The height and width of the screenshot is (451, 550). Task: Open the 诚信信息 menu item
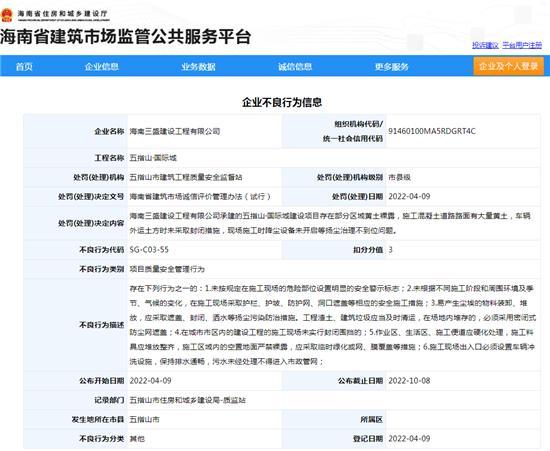coord(295,67)
